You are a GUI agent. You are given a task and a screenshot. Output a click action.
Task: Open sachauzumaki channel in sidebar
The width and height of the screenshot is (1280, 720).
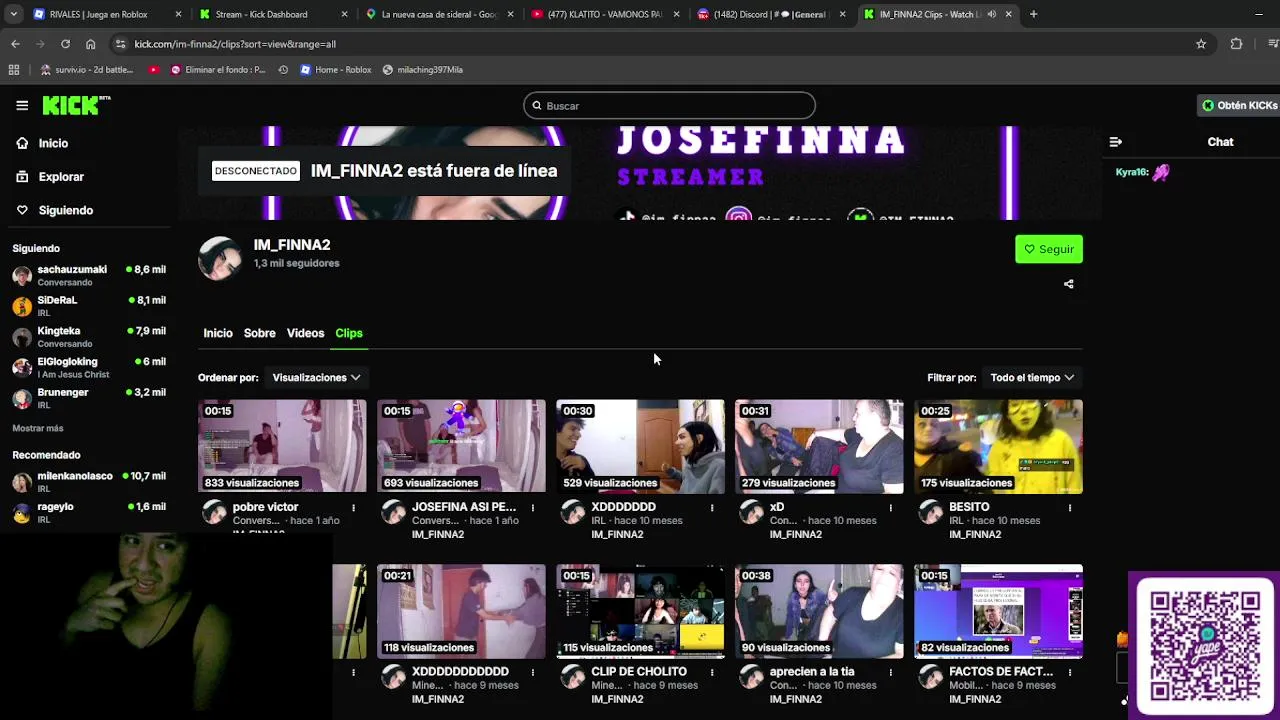(x=89, y=275)
